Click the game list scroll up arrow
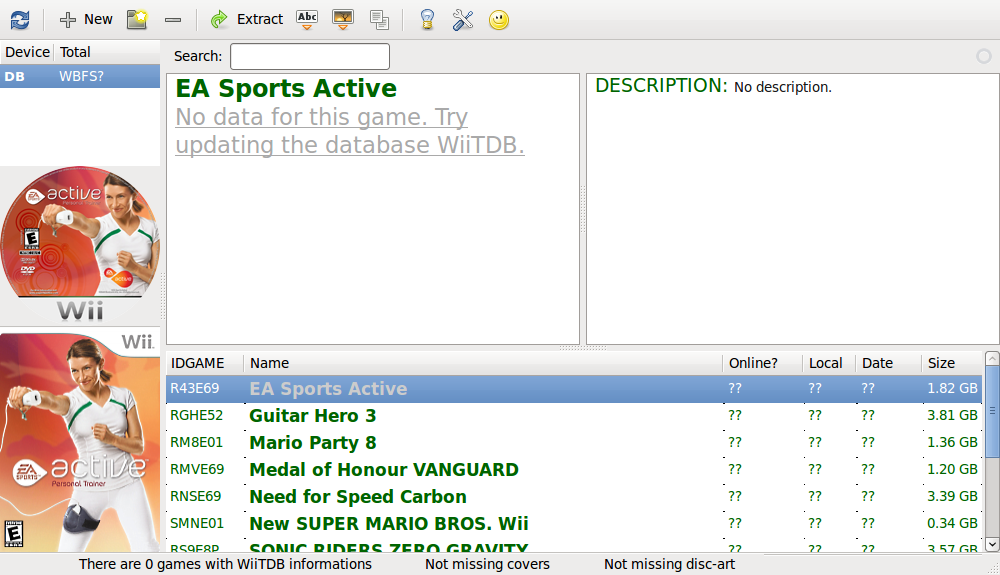1000x575 pixels. [x=992, y=359]
